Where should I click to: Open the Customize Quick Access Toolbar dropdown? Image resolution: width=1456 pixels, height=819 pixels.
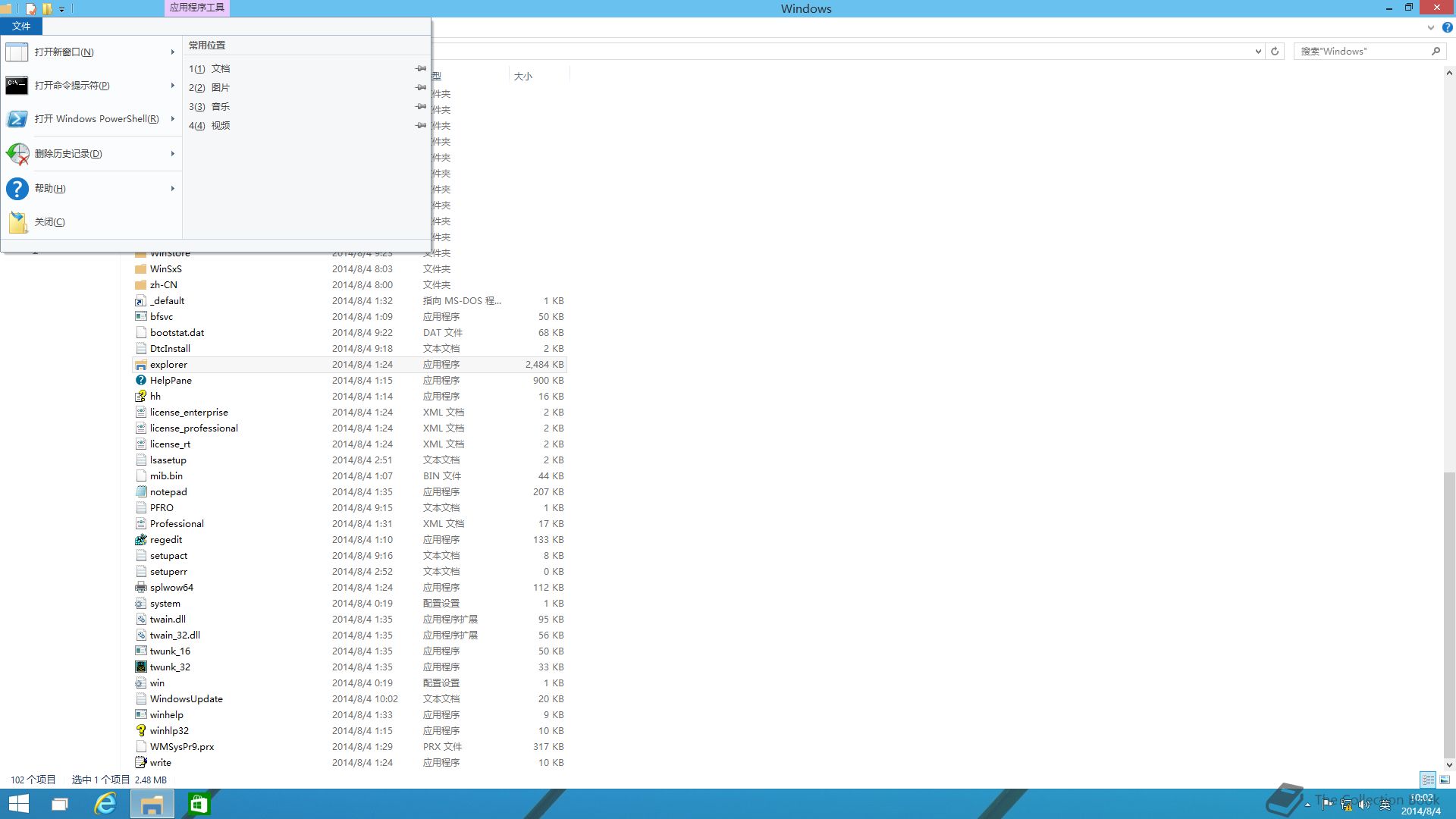coord(62,10)
